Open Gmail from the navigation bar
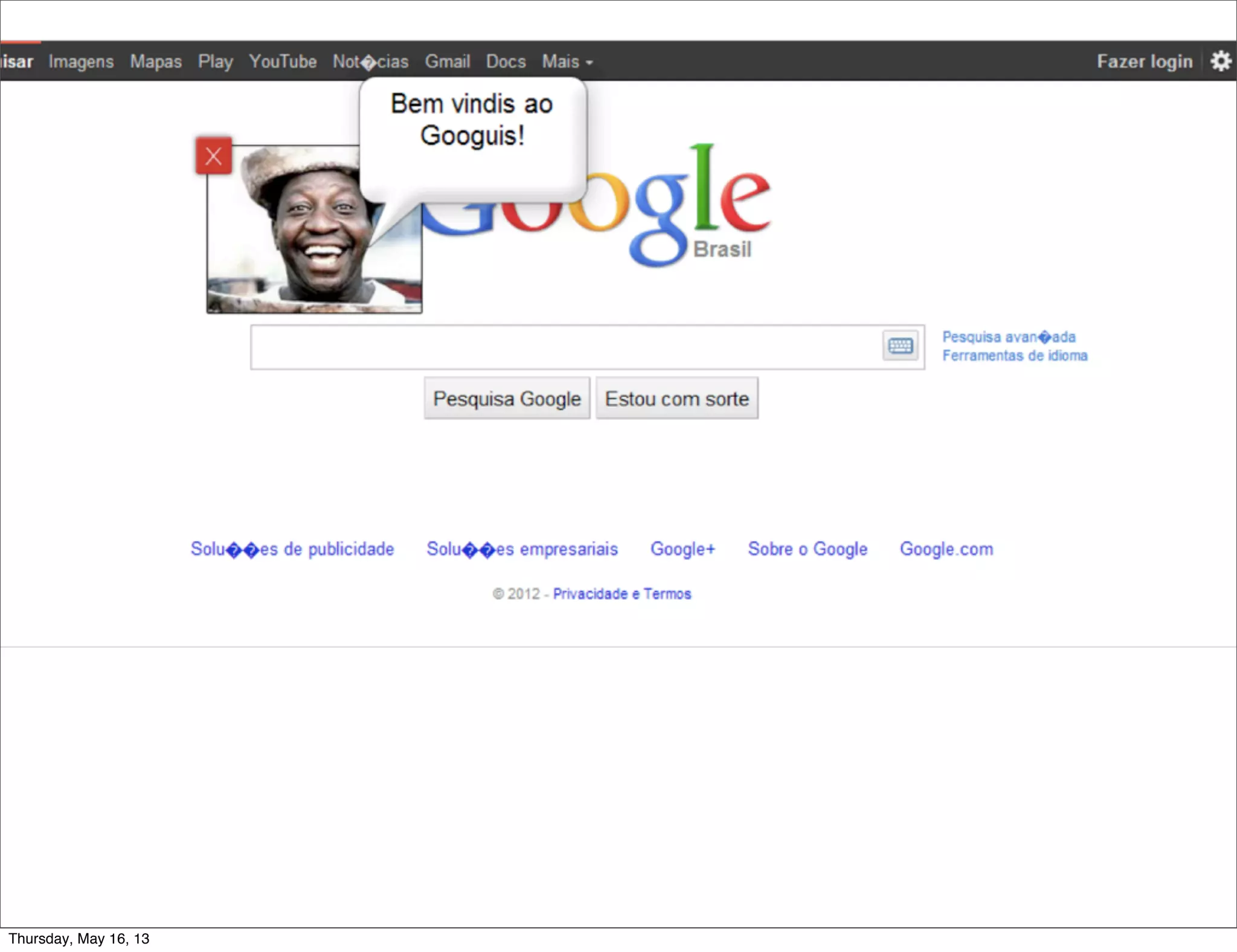 point(447,62)
